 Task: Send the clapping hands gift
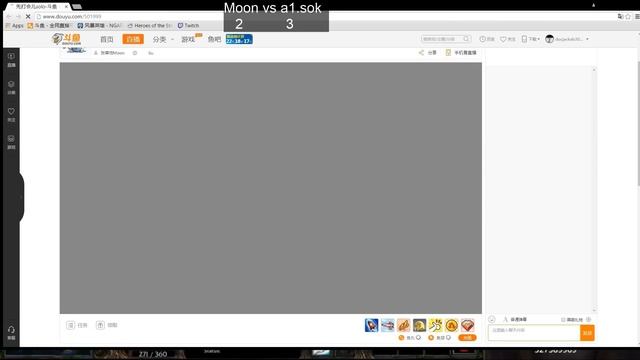pyautogui.click(x=436, y=325)
